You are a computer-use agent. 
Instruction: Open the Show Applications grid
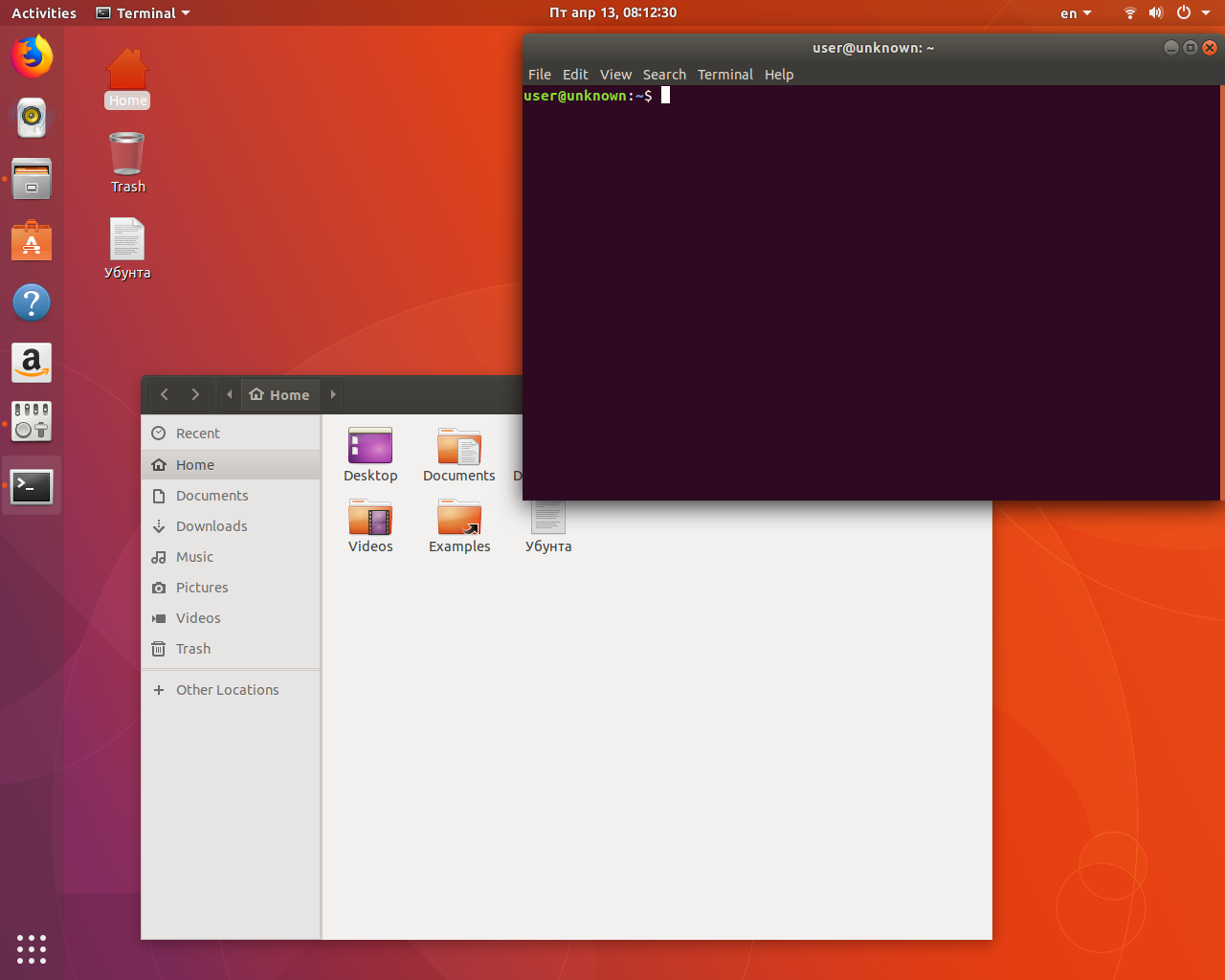click(32, 949)
